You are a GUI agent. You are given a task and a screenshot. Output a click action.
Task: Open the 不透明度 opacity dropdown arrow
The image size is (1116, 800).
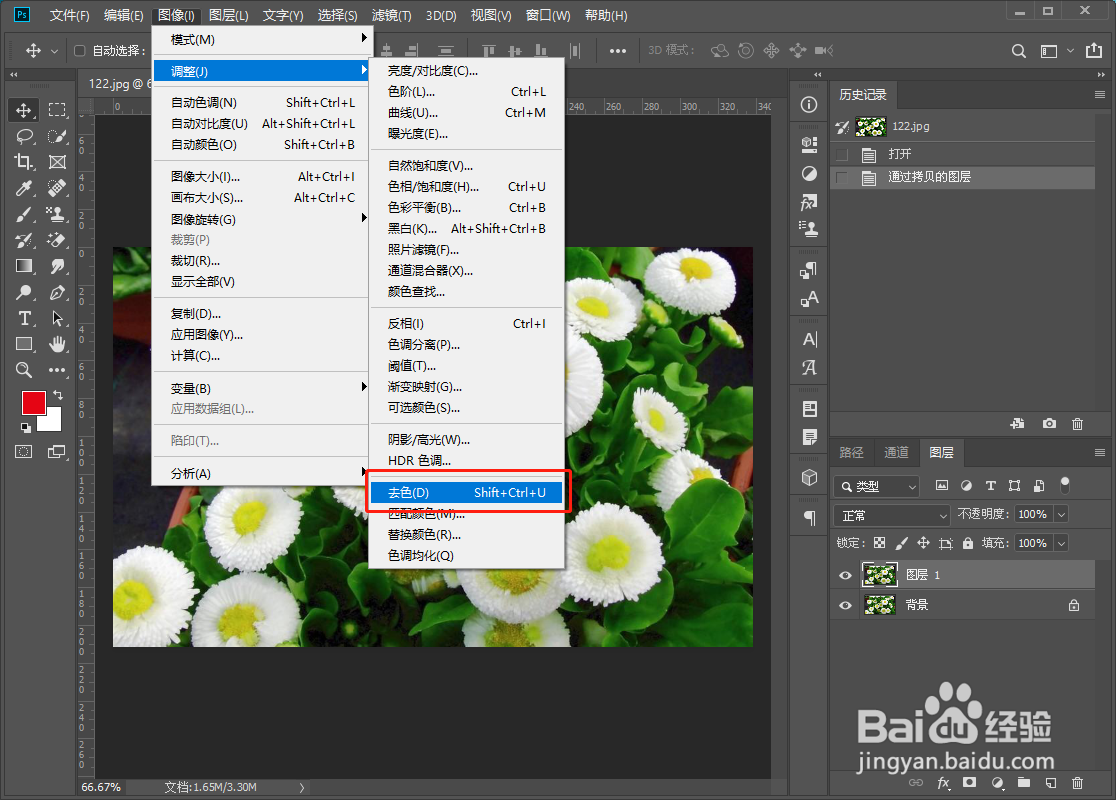pos(1061,514)
